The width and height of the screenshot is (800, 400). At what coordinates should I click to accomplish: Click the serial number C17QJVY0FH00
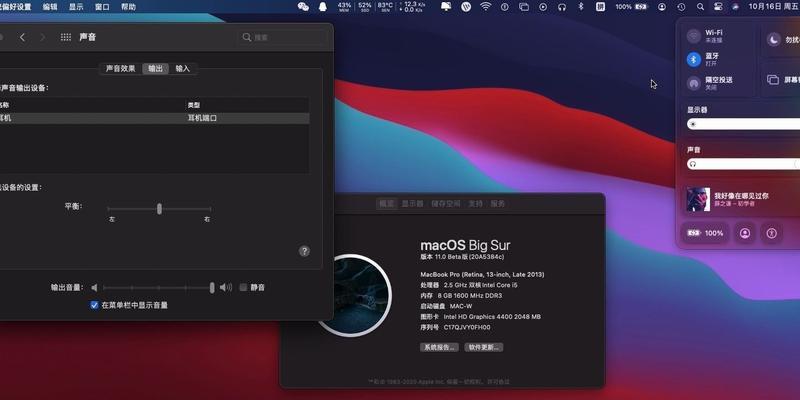467,328
